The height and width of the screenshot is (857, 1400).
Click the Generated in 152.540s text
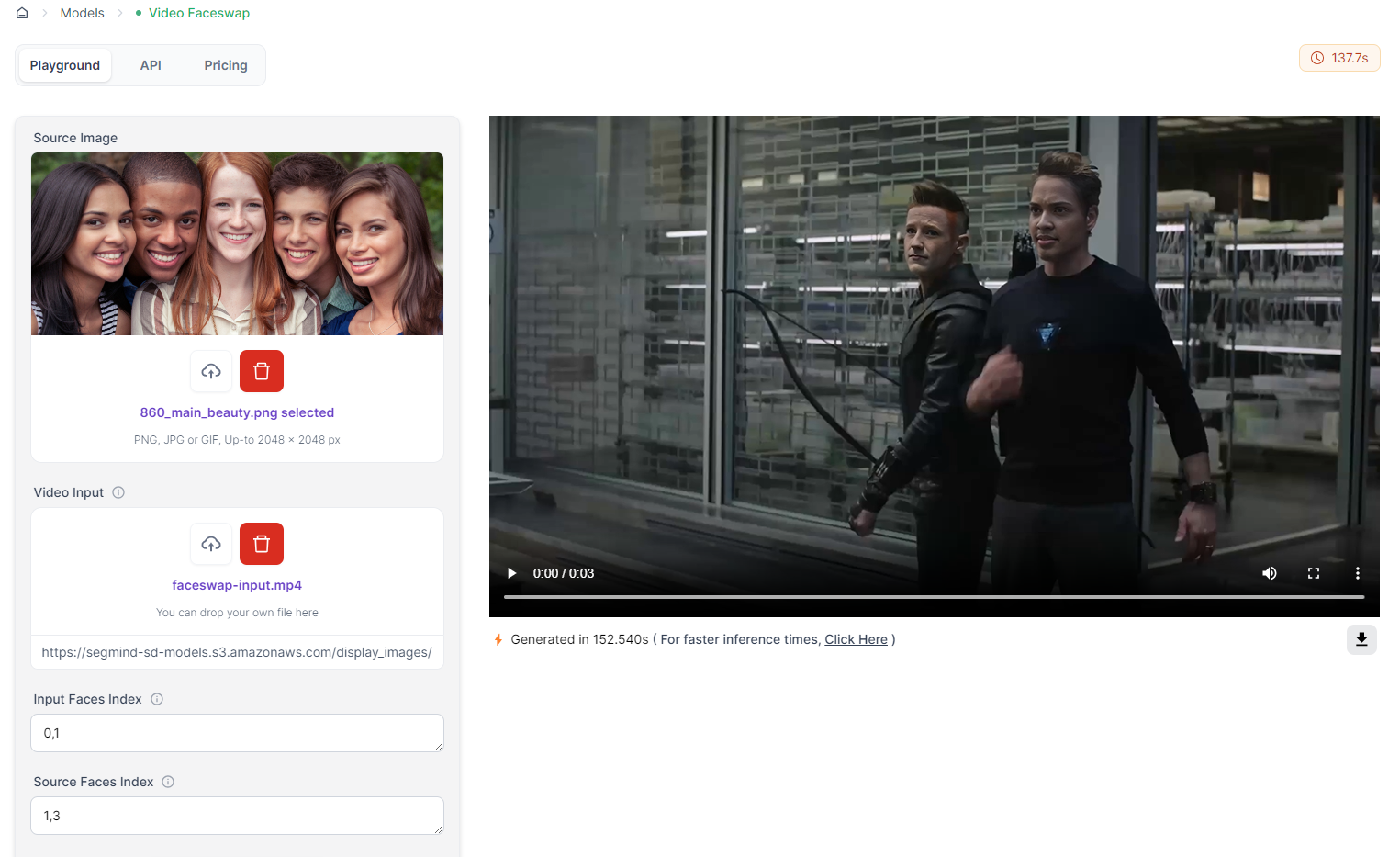[579, 639]
